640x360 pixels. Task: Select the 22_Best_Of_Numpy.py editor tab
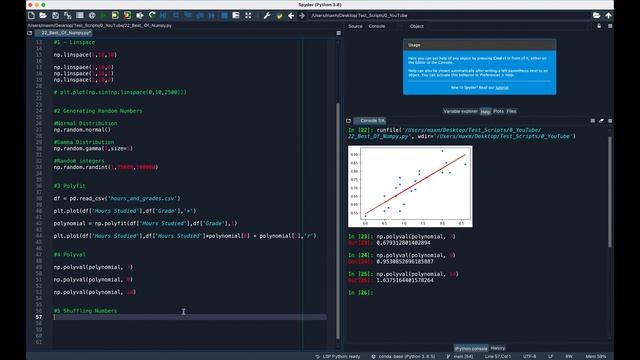click(x=65, y=33)
